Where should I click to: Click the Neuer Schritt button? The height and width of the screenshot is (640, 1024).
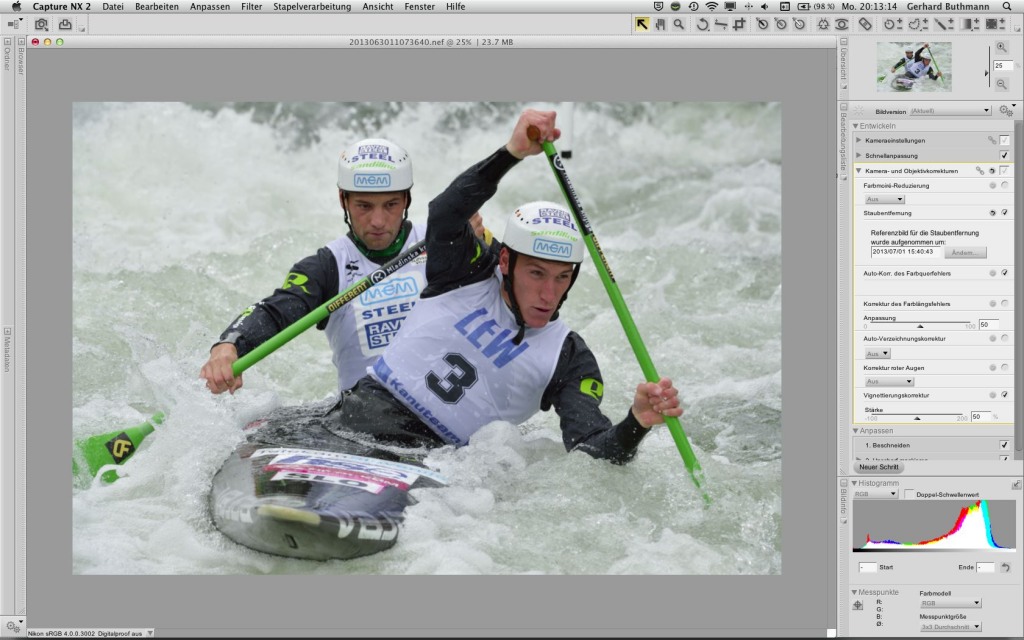click(x=878, y=467)
